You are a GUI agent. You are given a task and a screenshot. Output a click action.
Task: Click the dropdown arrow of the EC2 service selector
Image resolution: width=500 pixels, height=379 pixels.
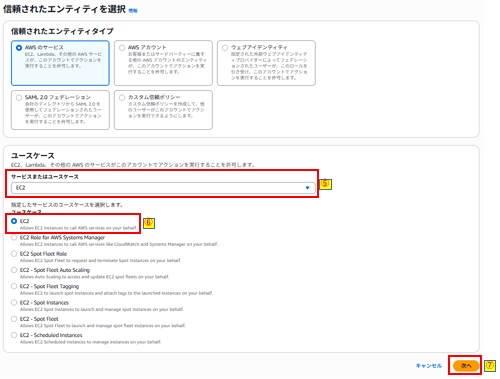pyautogui.click(x=307, y=188)
